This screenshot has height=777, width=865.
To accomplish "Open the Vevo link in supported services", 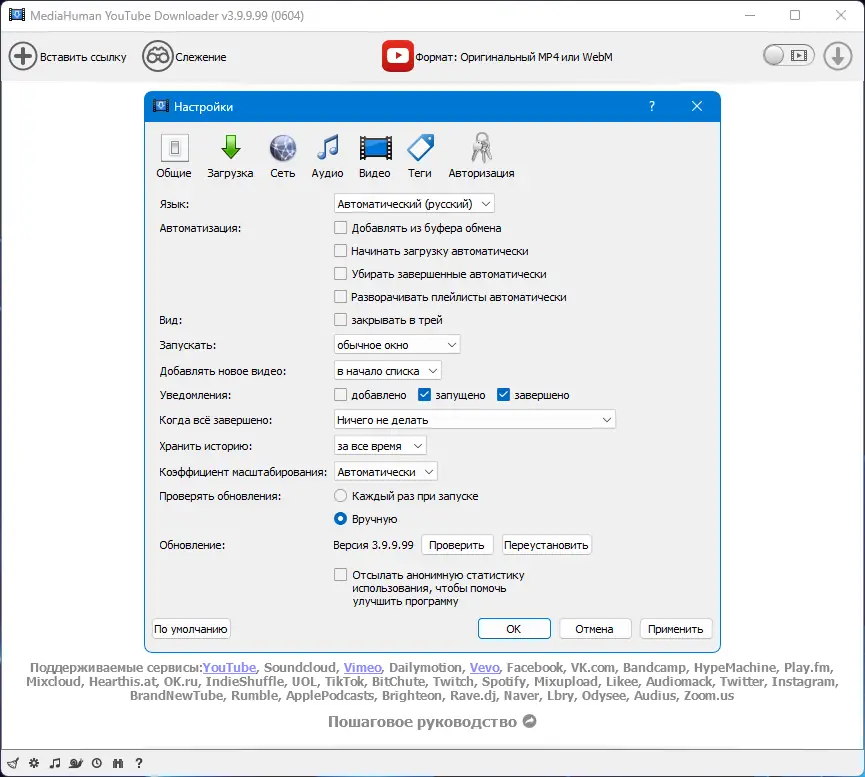I will tap(484, 667).
